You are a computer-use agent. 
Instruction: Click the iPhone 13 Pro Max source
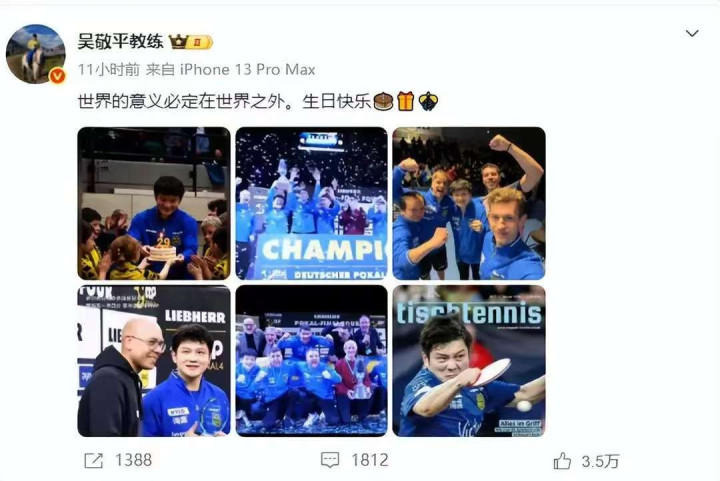point(247,70)
